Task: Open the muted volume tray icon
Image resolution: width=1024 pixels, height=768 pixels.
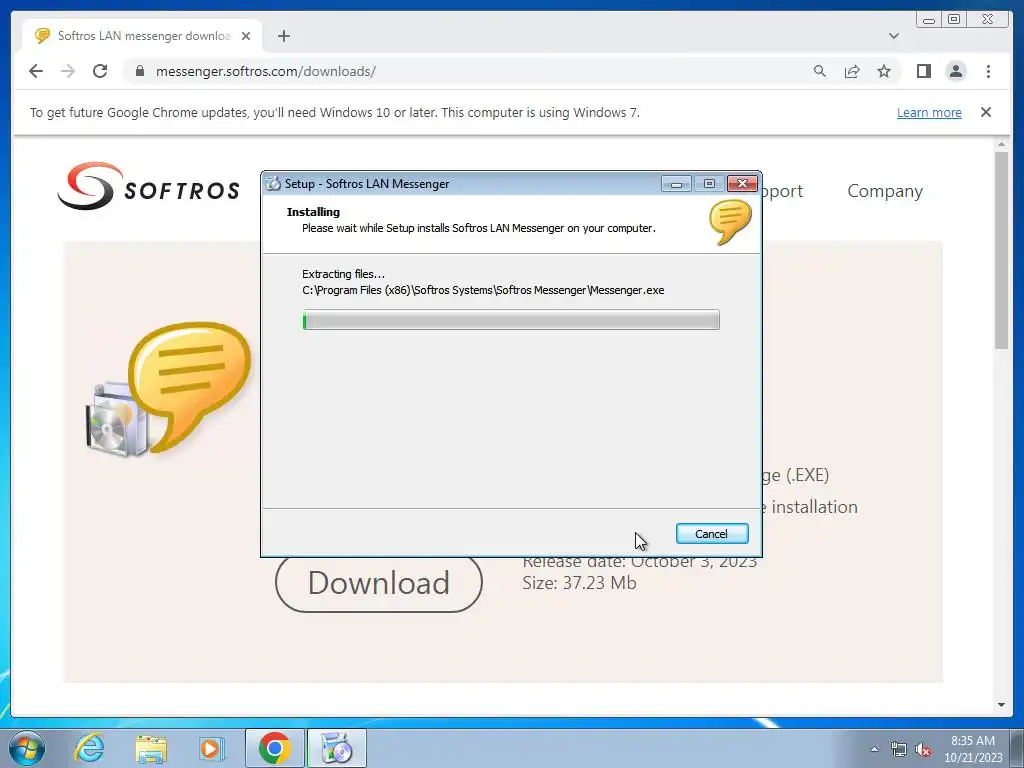Action: point(923,749)
